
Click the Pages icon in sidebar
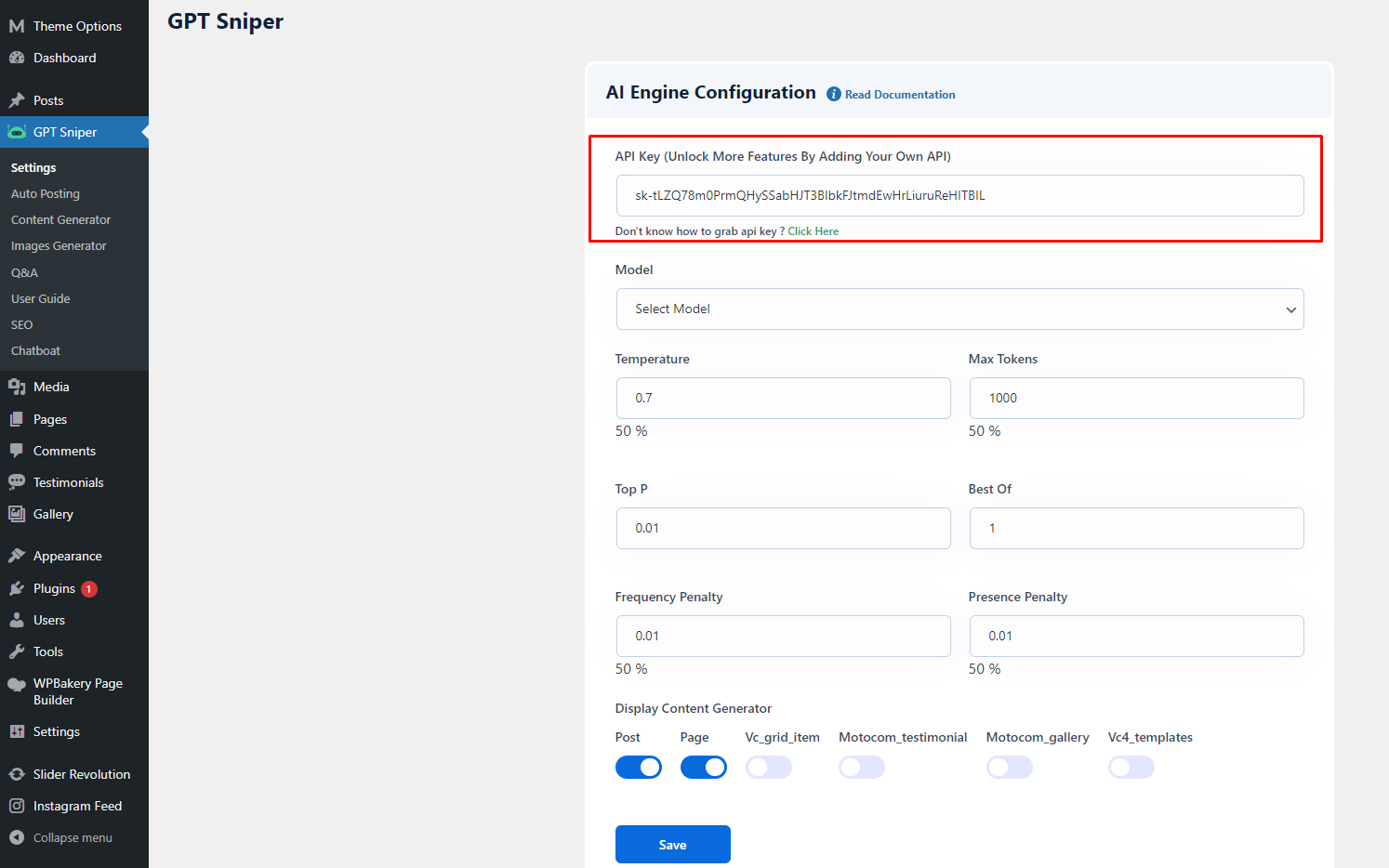pyautogui.click(x=17, y=419)
